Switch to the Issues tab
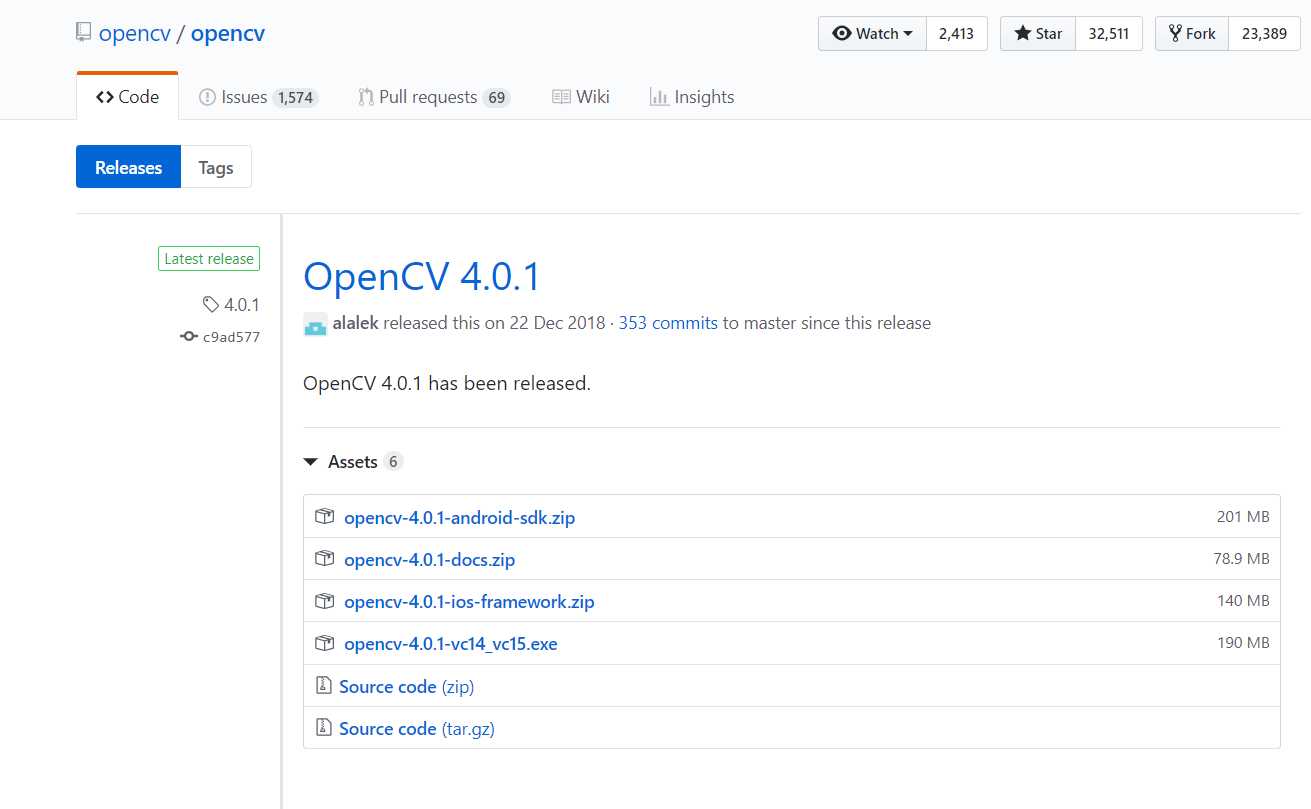 pos(258,97)
